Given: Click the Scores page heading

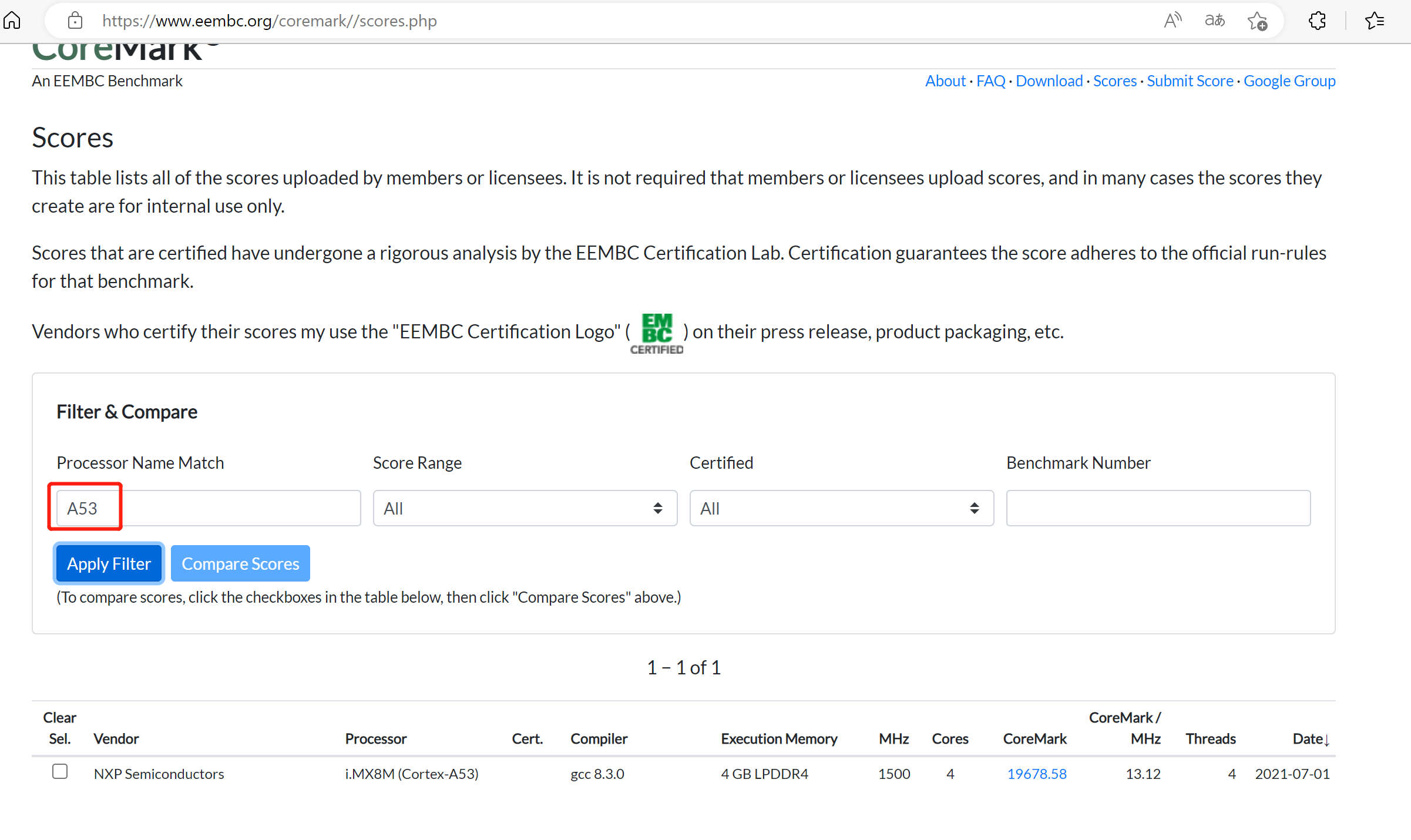Looking at the screenshot, I should tap(72, 138).
